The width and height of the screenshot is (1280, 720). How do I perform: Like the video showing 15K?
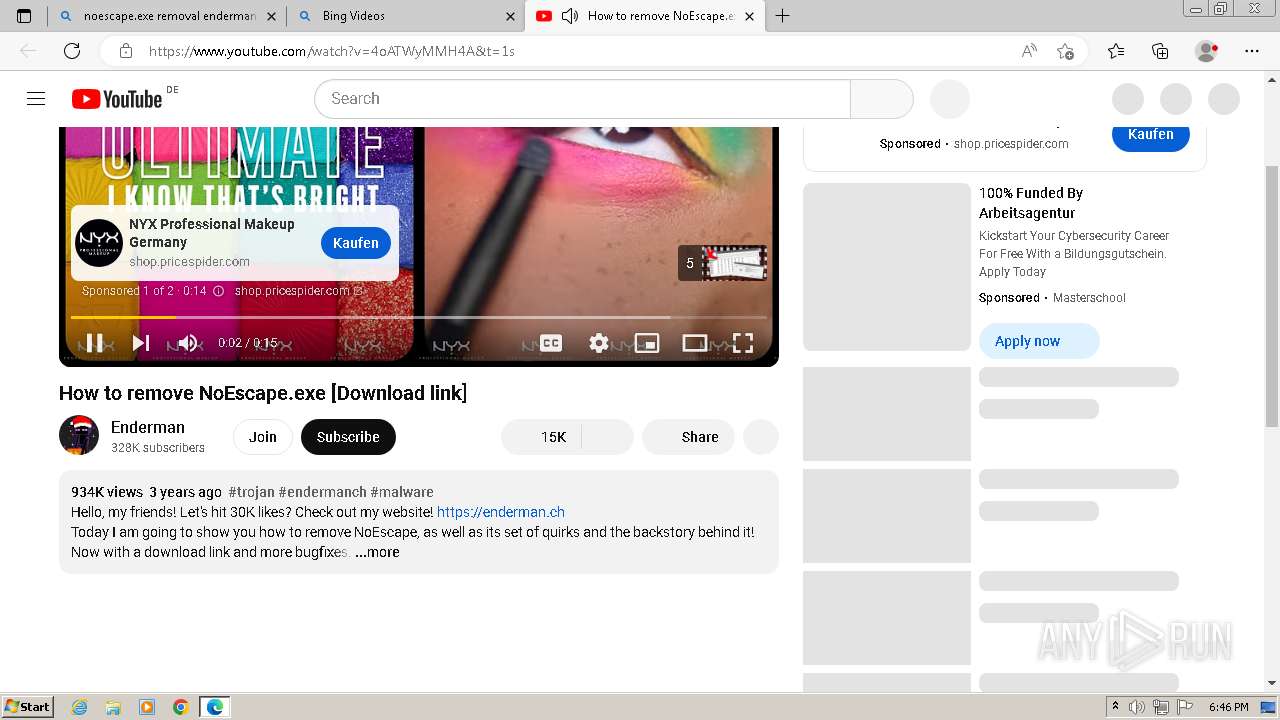point(541,437)
